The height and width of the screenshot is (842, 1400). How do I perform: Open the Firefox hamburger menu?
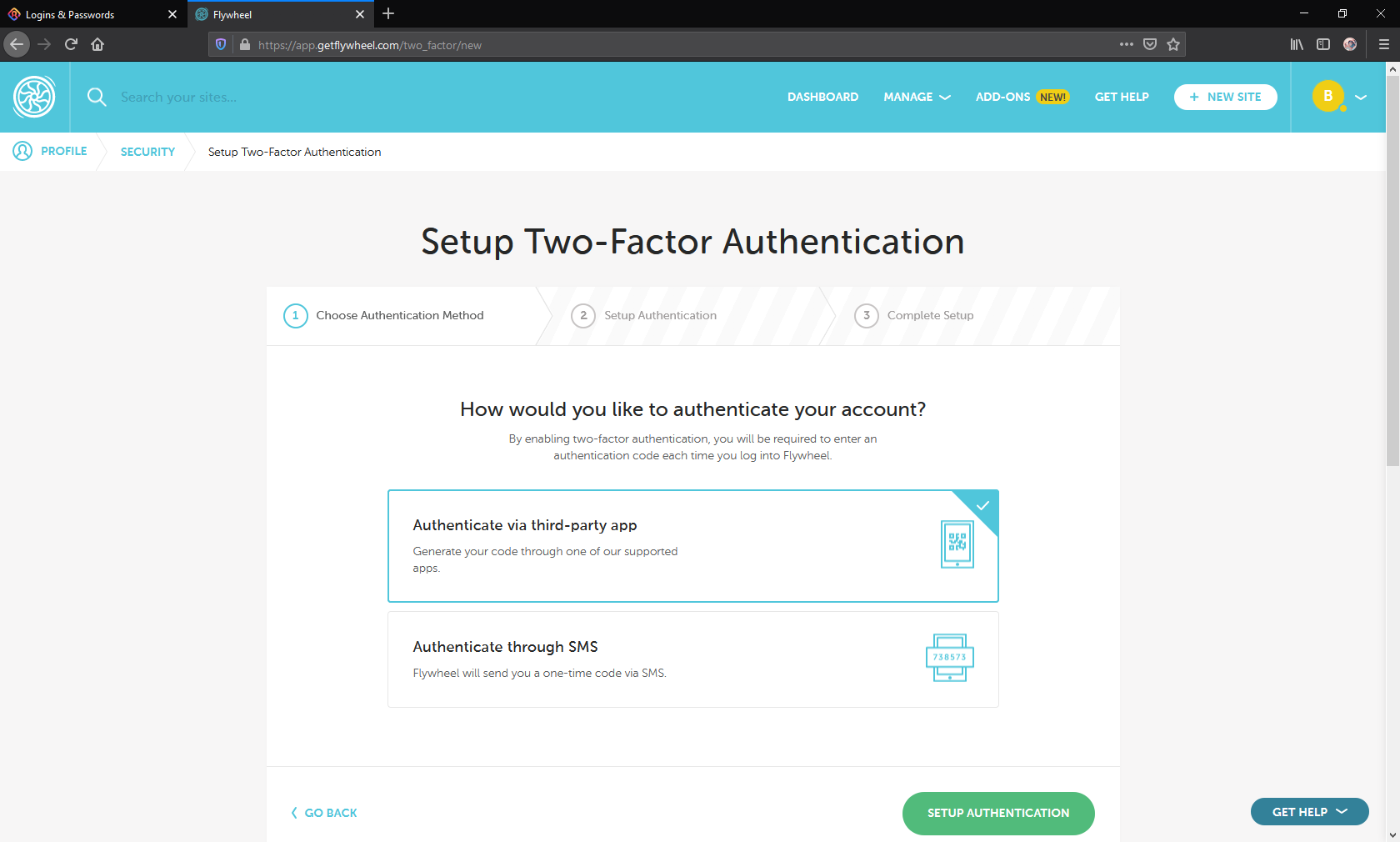pos(1384,44)
